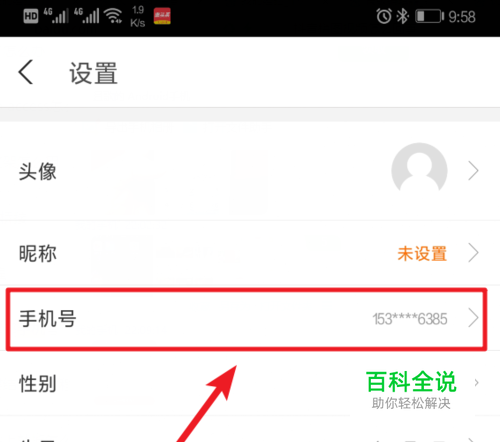This screenshot has width=500, height=442.
Task: Tap the Bluetooth status icon
Action: (x=402, y=16)
